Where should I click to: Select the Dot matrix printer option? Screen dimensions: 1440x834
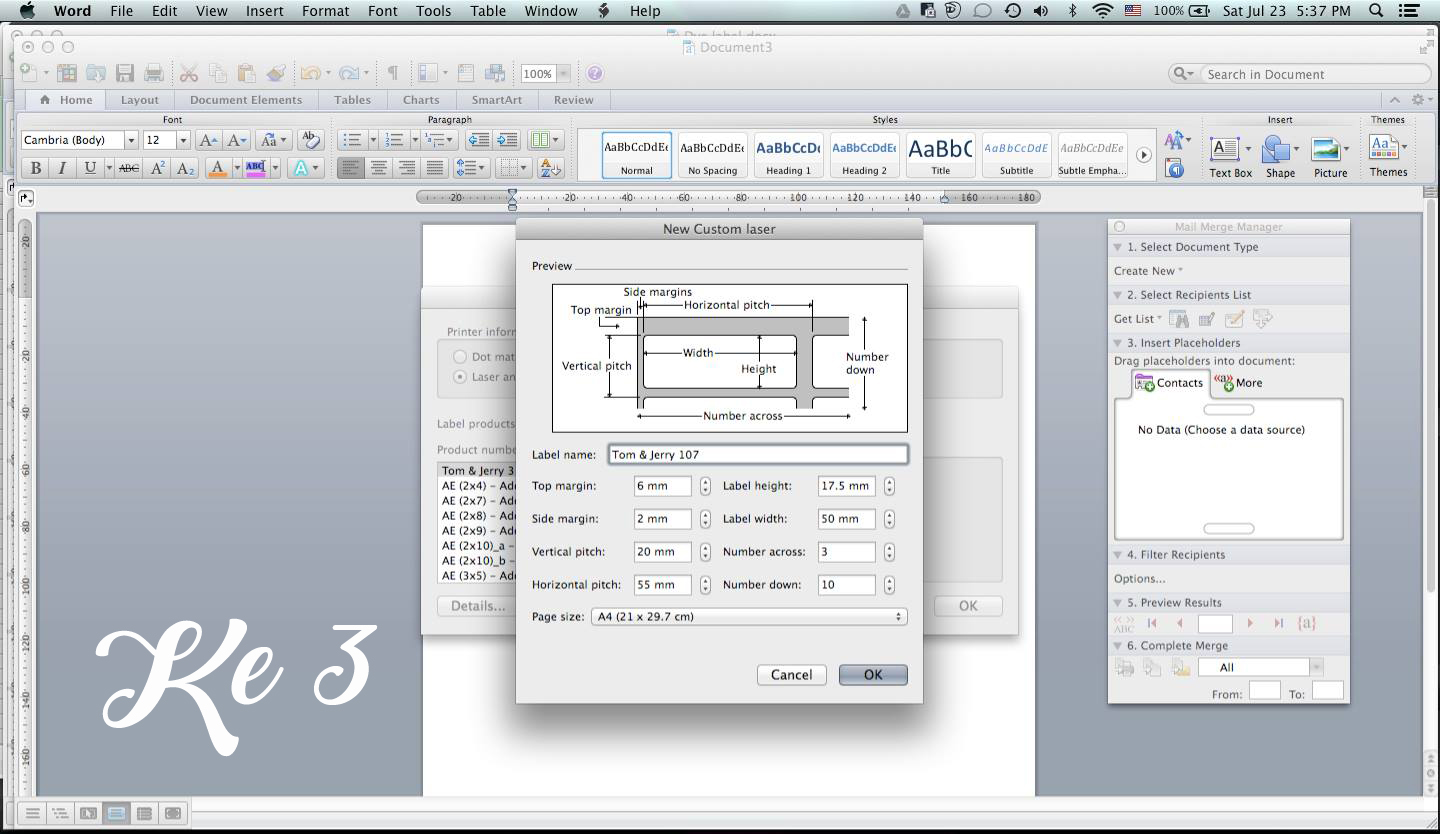[x=460, y=356]
